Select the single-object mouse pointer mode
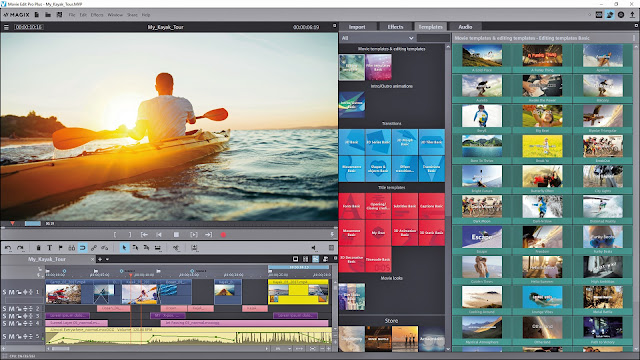This screenshot has height=360, width=640. pyautogui.click(x=124, y=248)
